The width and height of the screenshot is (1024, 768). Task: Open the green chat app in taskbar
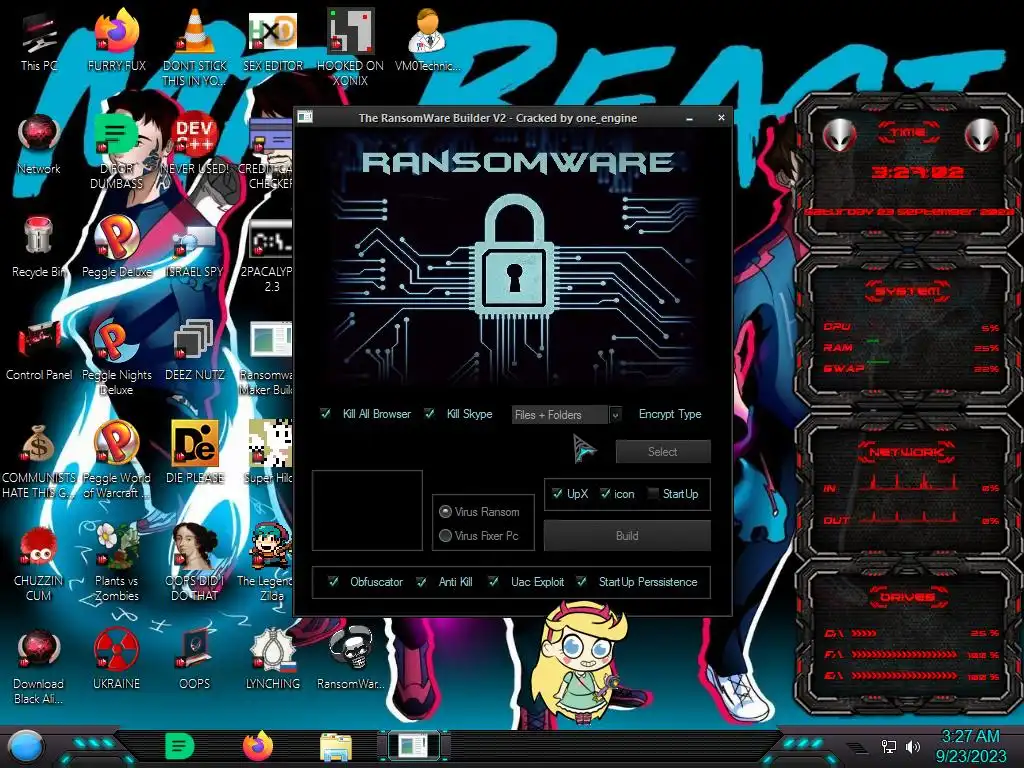coord(180,747)
